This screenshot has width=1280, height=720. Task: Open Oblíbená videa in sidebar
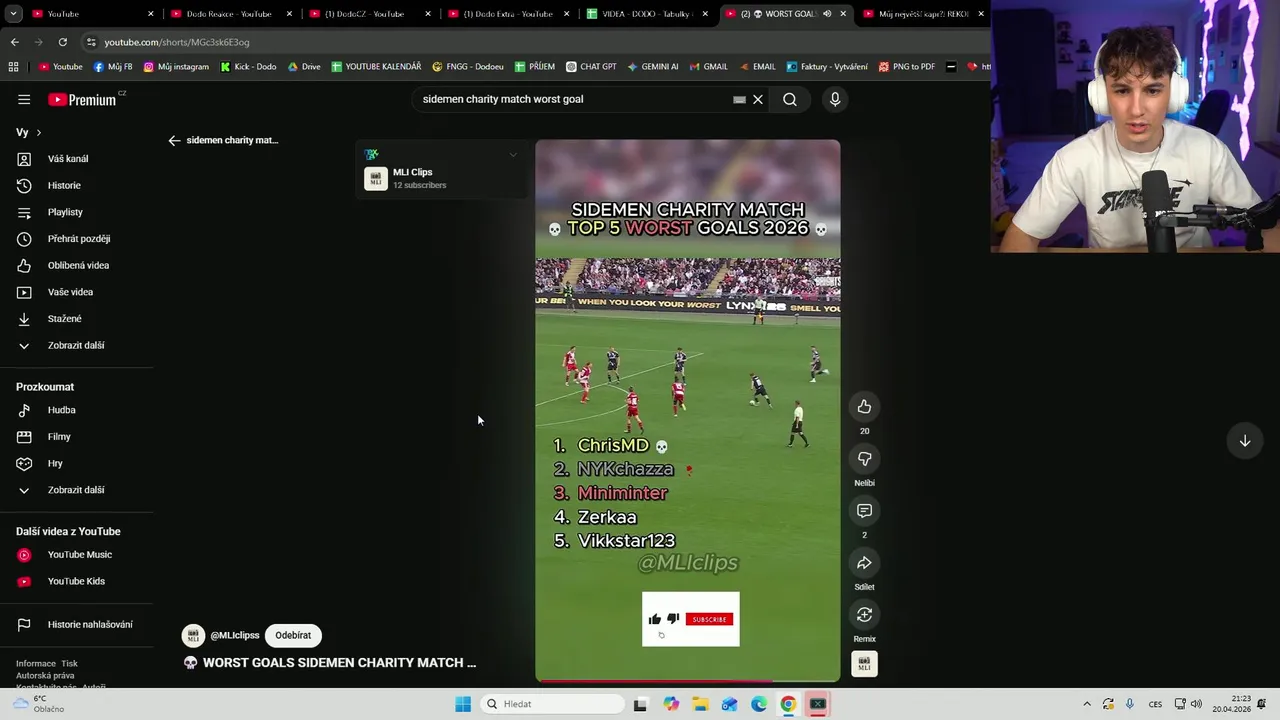click(x=77, y=265)
